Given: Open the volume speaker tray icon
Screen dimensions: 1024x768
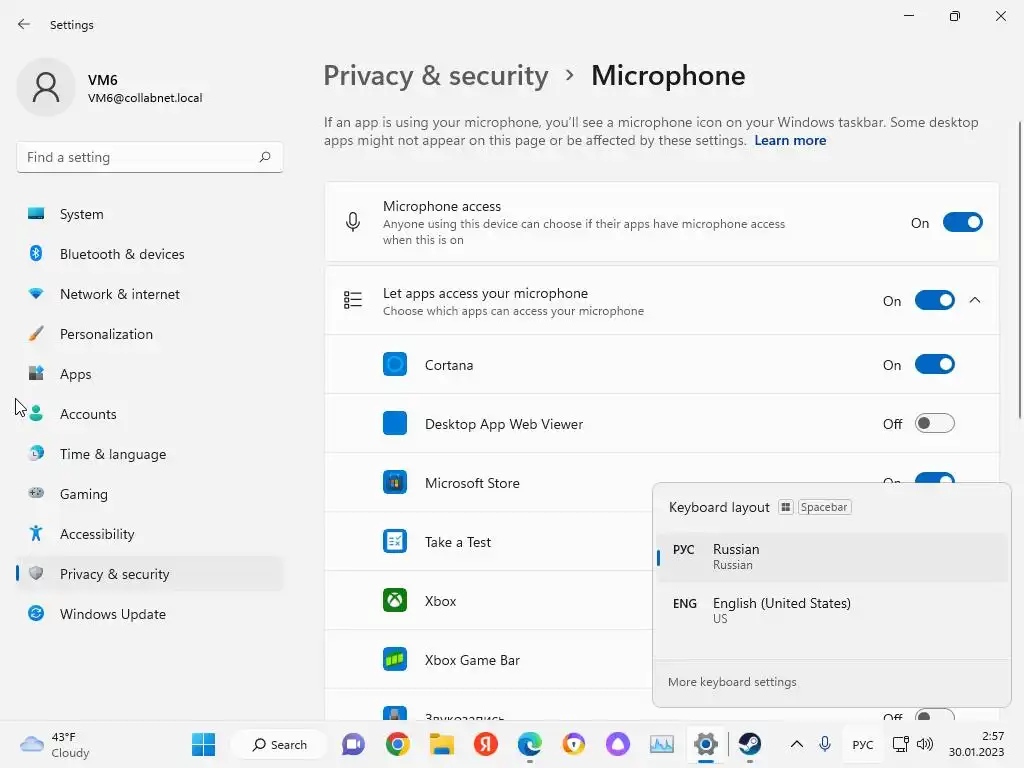Looking at the screenshot, I should (x=925, y=744).
